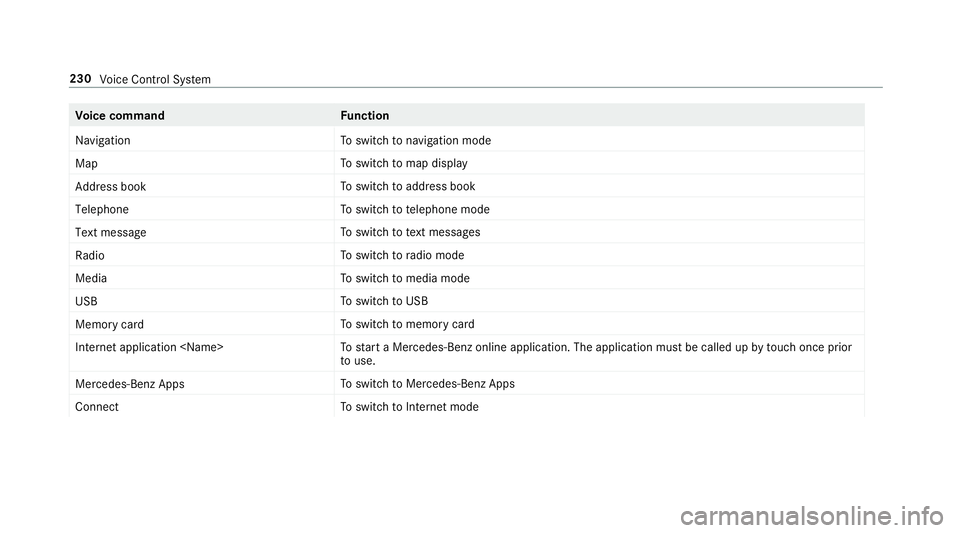Click the "Function" column header
Image resolution: width=960 pixels, height=533 pixels.
(365, 116)
